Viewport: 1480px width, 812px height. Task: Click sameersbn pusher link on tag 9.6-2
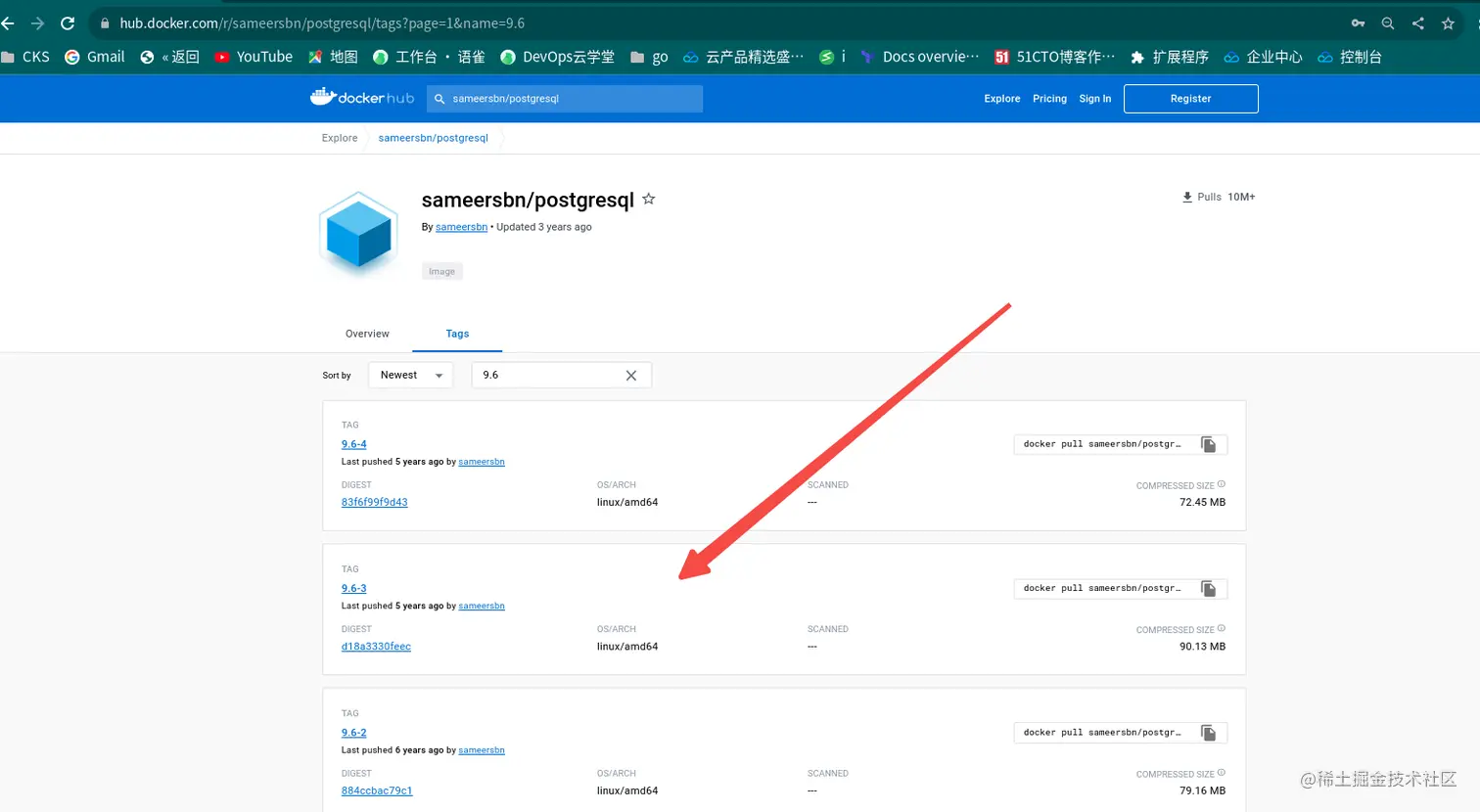tap(482, 750)
